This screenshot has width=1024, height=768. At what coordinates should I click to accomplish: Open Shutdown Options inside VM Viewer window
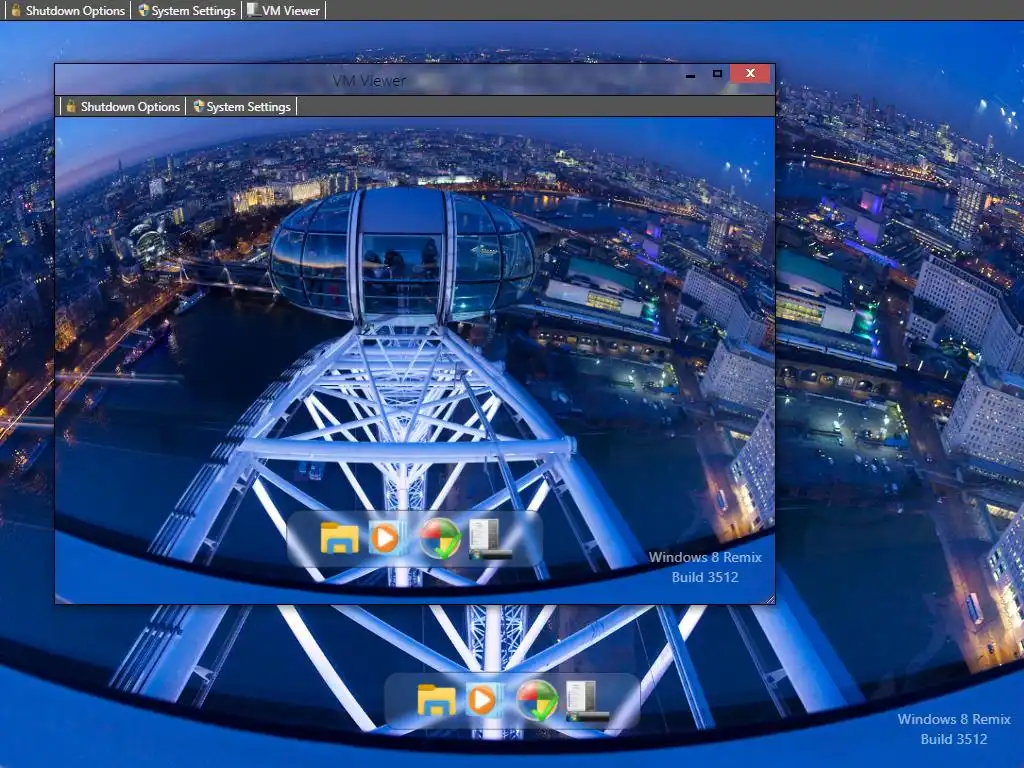[123, 106]
